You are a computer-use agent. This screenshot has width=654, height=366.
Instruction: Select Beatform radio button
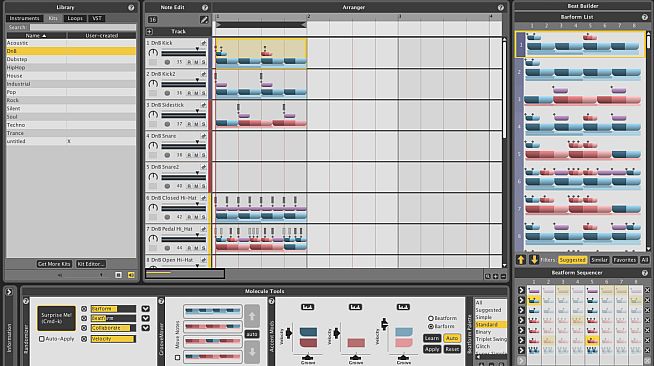click(431, 318)
